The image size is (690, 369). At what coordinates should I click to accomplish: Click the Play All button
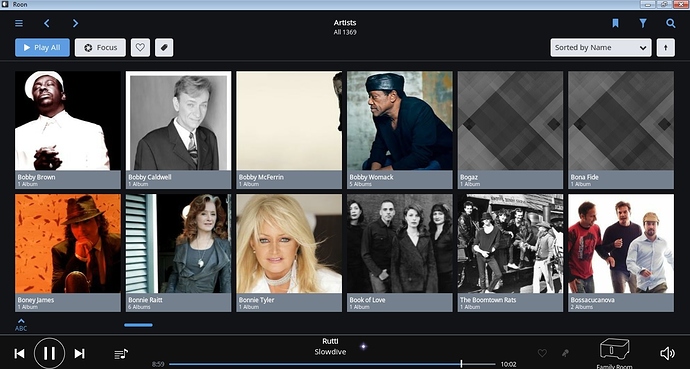42,47
